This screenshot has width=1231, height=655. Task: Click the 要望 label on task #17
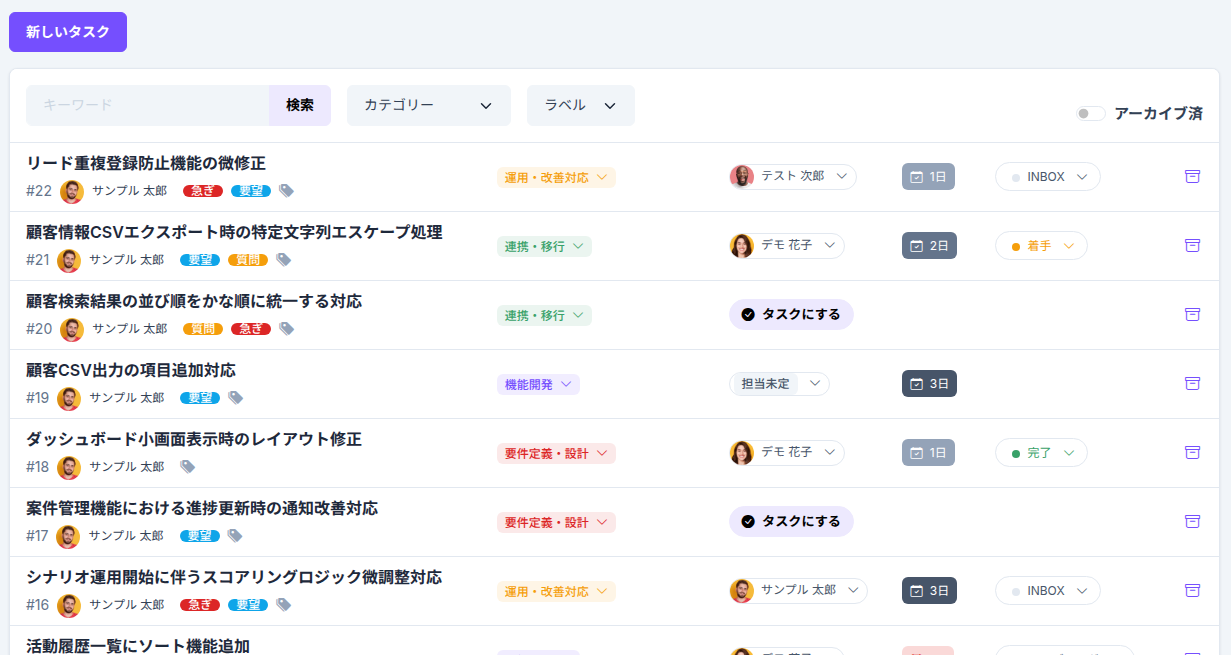200,535
